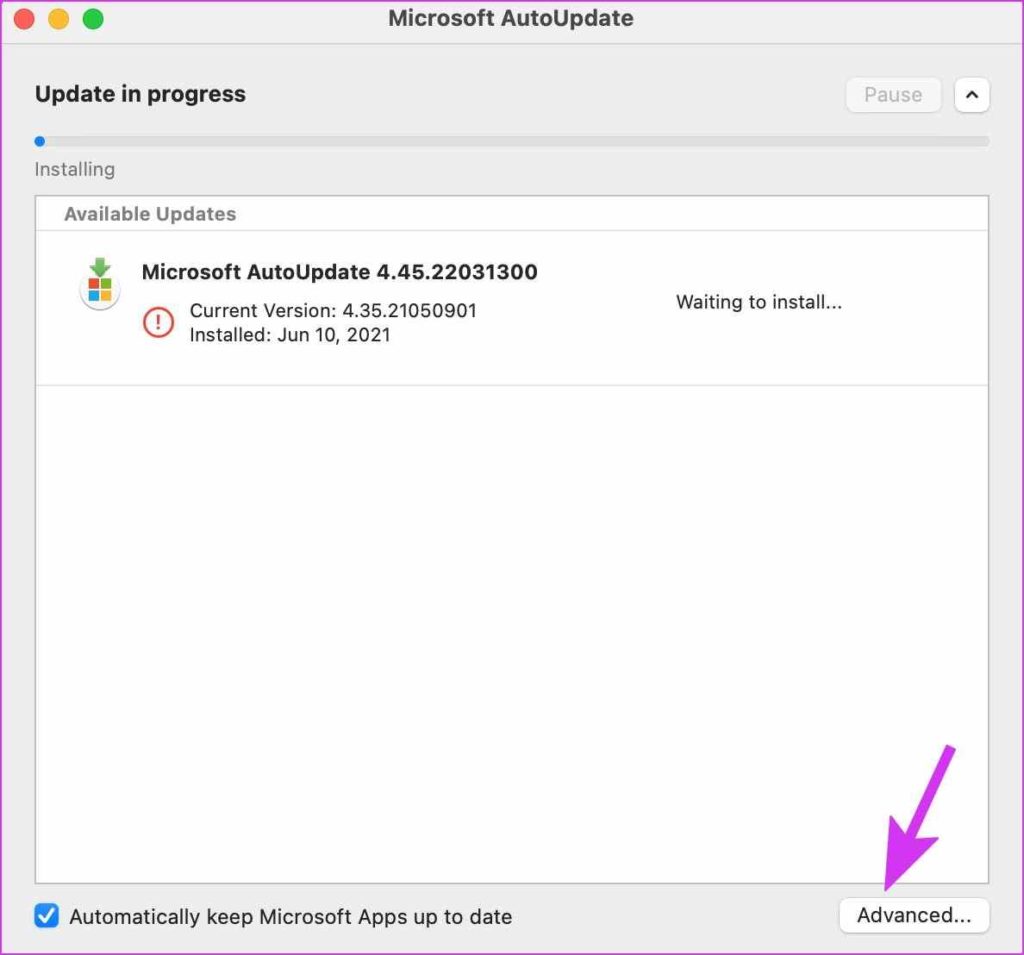Click the red exclamation warning icon
1024x955 pixels.
click(x=158, y=322)
